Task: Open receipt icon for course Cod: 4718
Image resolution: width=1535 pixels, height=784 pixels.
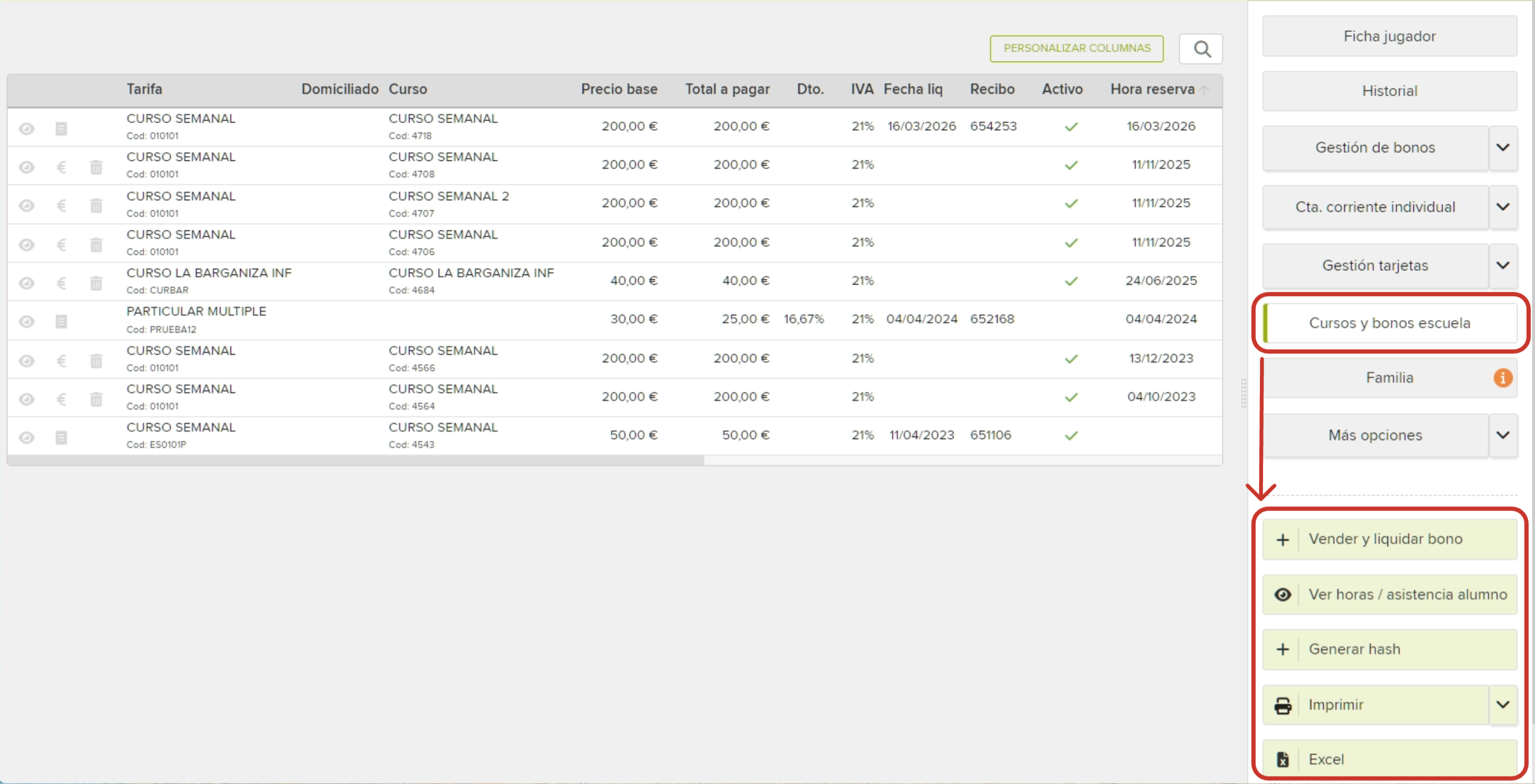Action: [62, 128]
